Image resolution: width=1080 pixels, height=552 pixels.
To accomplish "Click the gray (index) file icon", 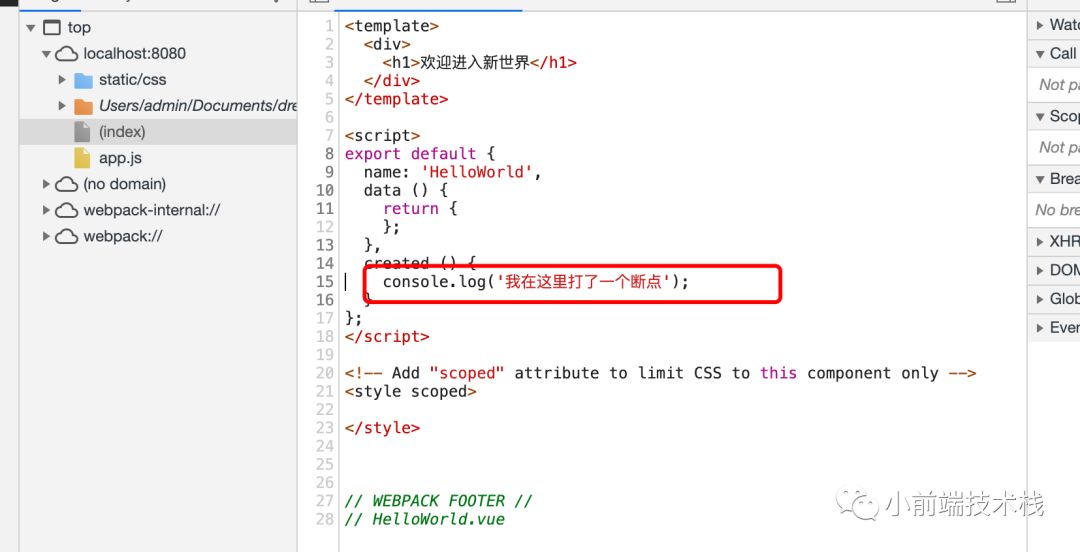I will click(82, 132).
